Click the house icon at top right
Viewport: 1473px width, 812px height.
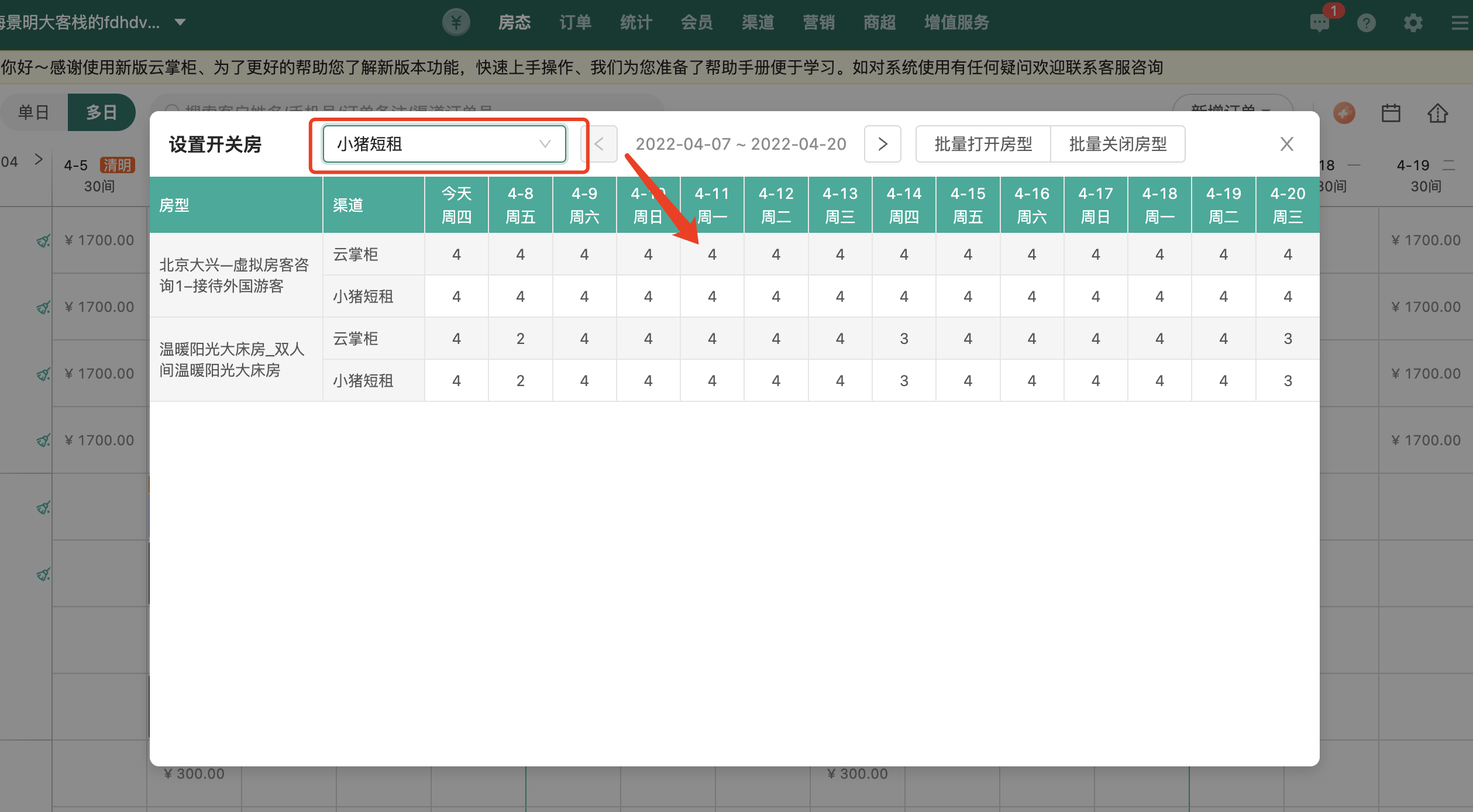pyautogui.click(x=1437, y=113)
